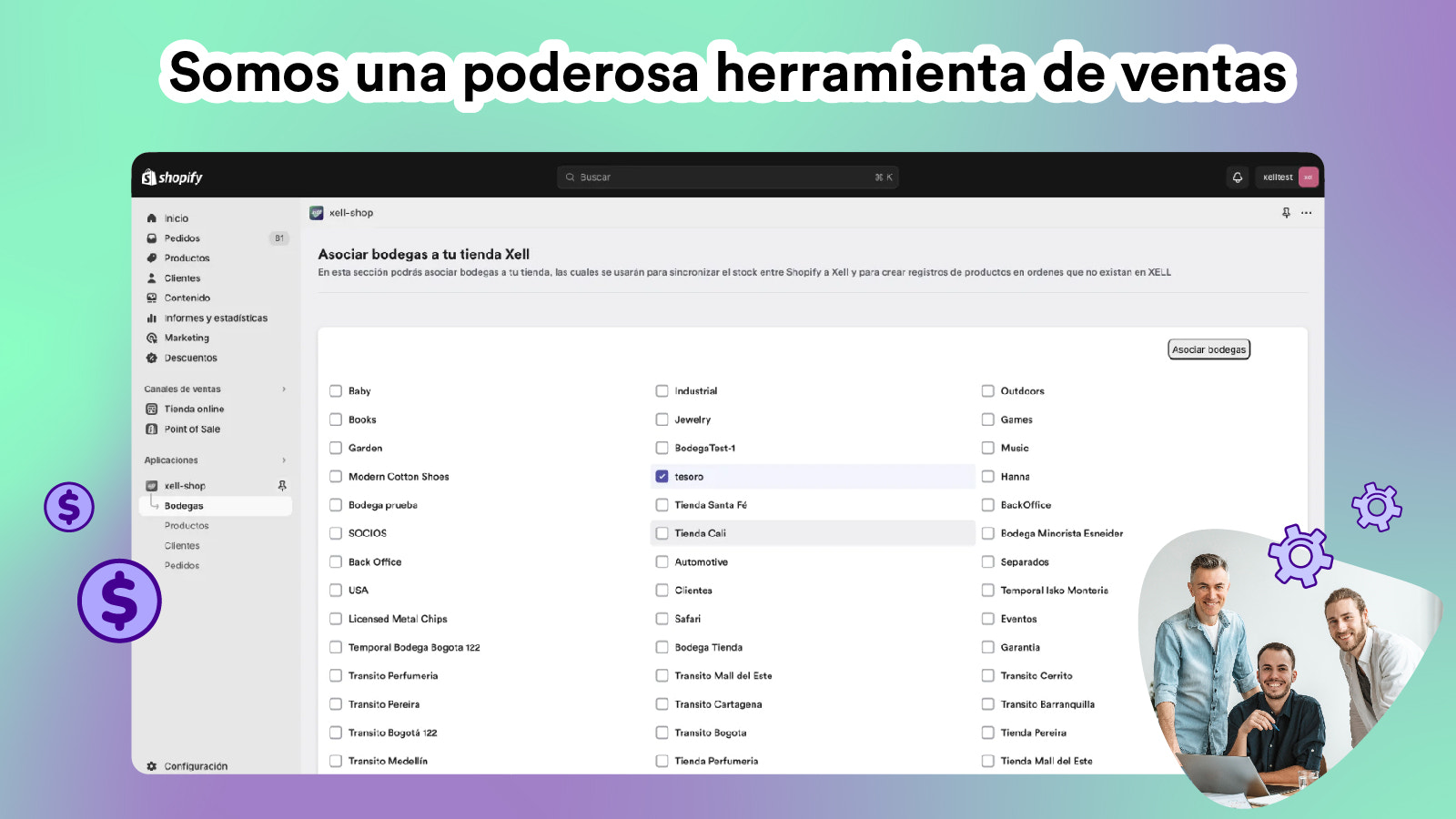Check the Tienda Cali checkbox
This screenshot has height=819, width=1456.
(x=662, y=533)
